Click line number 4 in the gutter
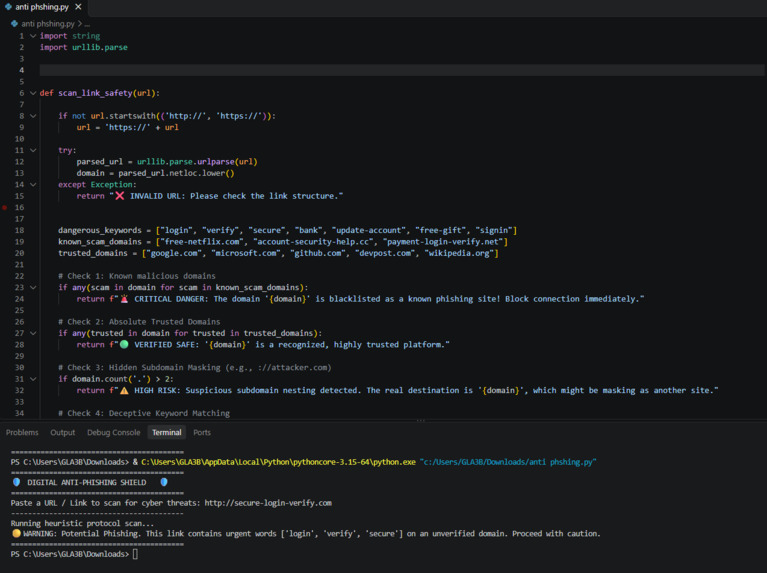767x573 pixels. (x=22, y=70)
